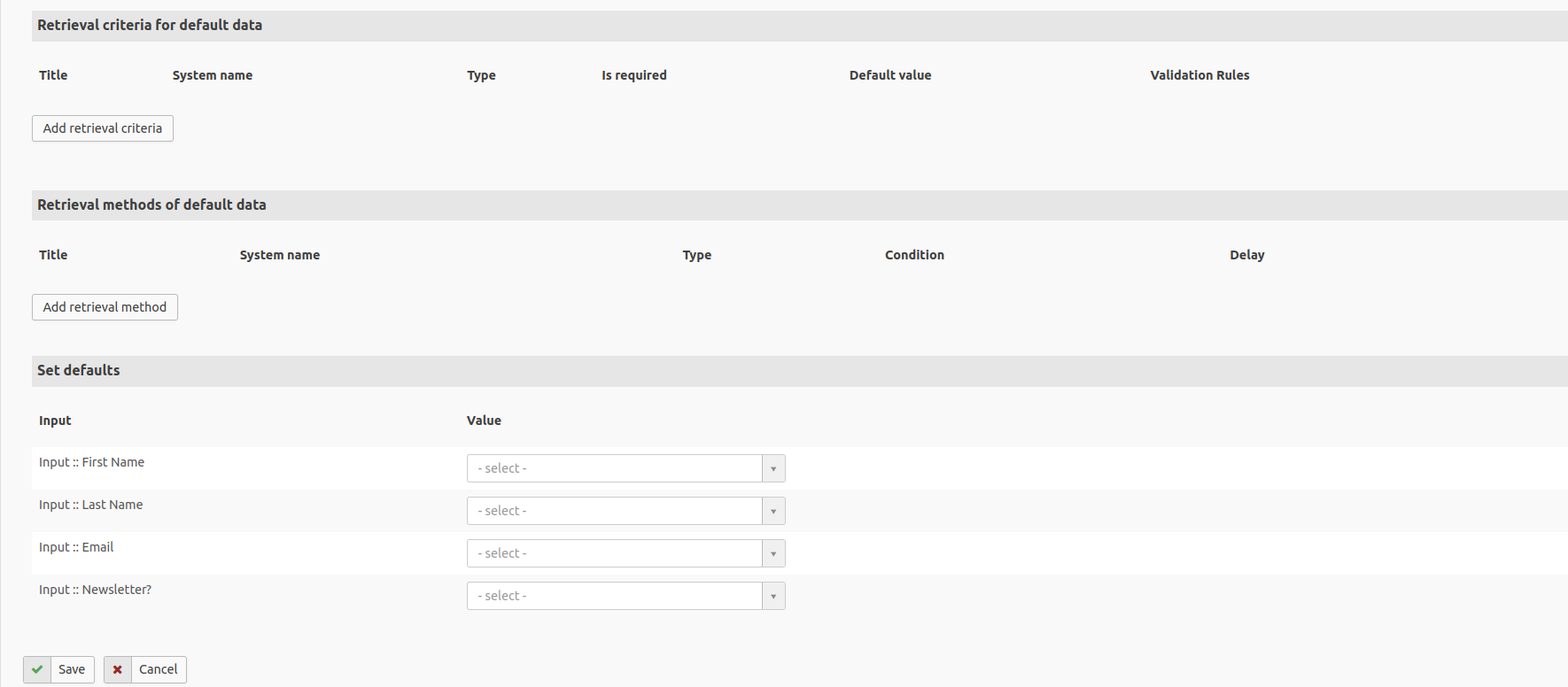The height and width of the screenshot is (687, 1568).
Task: Click the Retrieval criteria for default data header
Action: [x=150, y=26]
